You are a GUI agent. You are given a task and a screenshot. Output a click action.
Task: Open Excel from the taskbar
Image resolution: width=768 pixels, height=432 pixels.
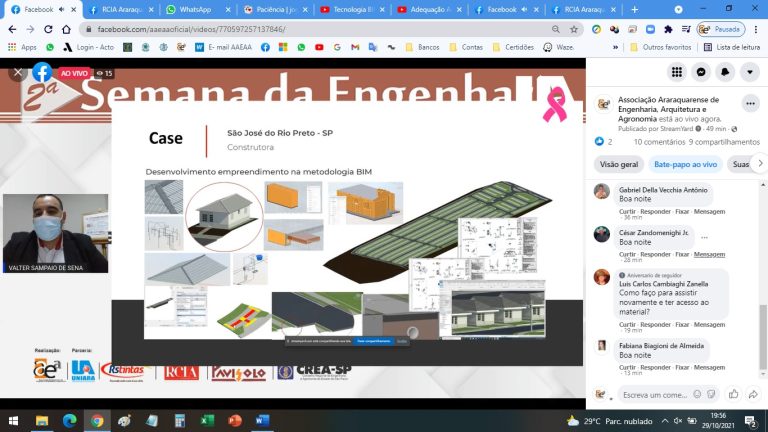pos(207,421)
